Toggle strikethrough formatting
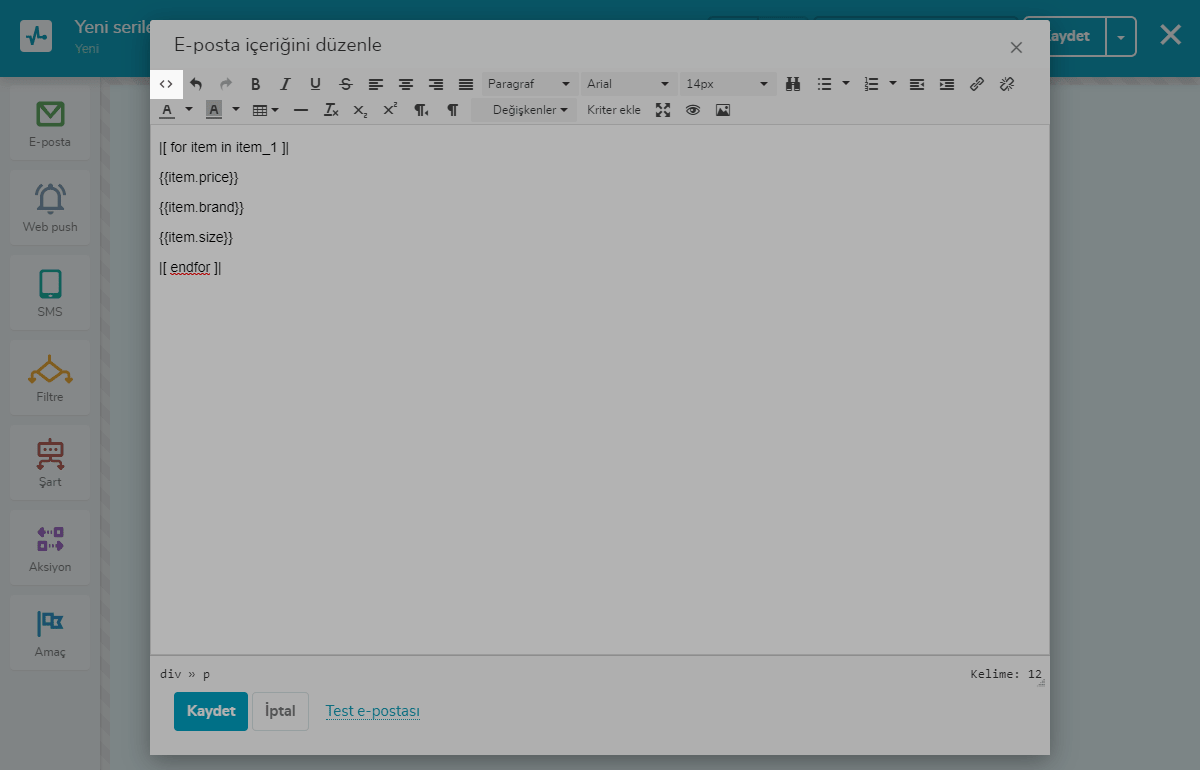Image resolution: width=1200 pixels, height=770 pixels. (346, 84)
